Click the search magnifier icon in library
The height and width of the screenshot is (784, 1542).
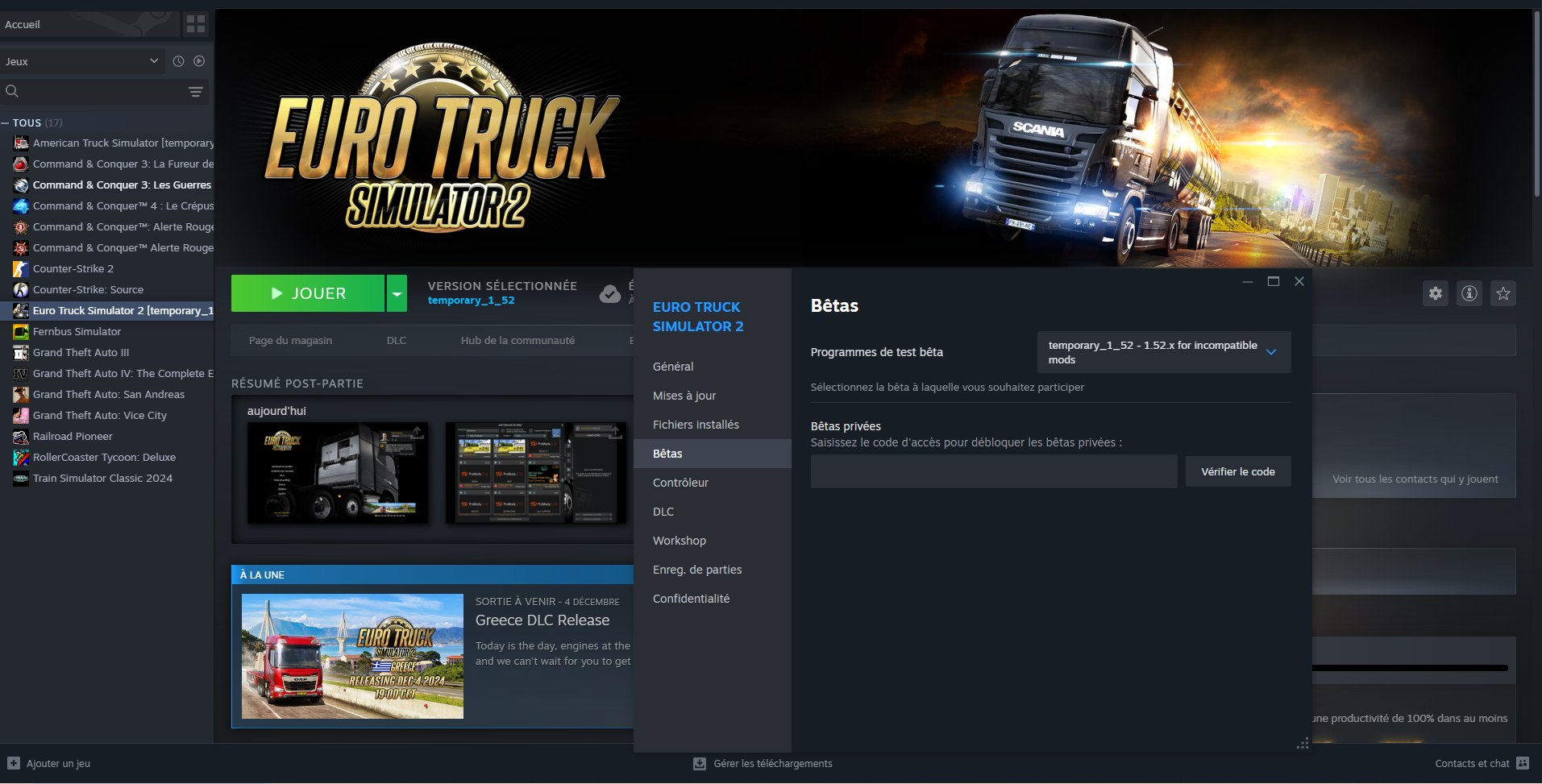point(12,91)
